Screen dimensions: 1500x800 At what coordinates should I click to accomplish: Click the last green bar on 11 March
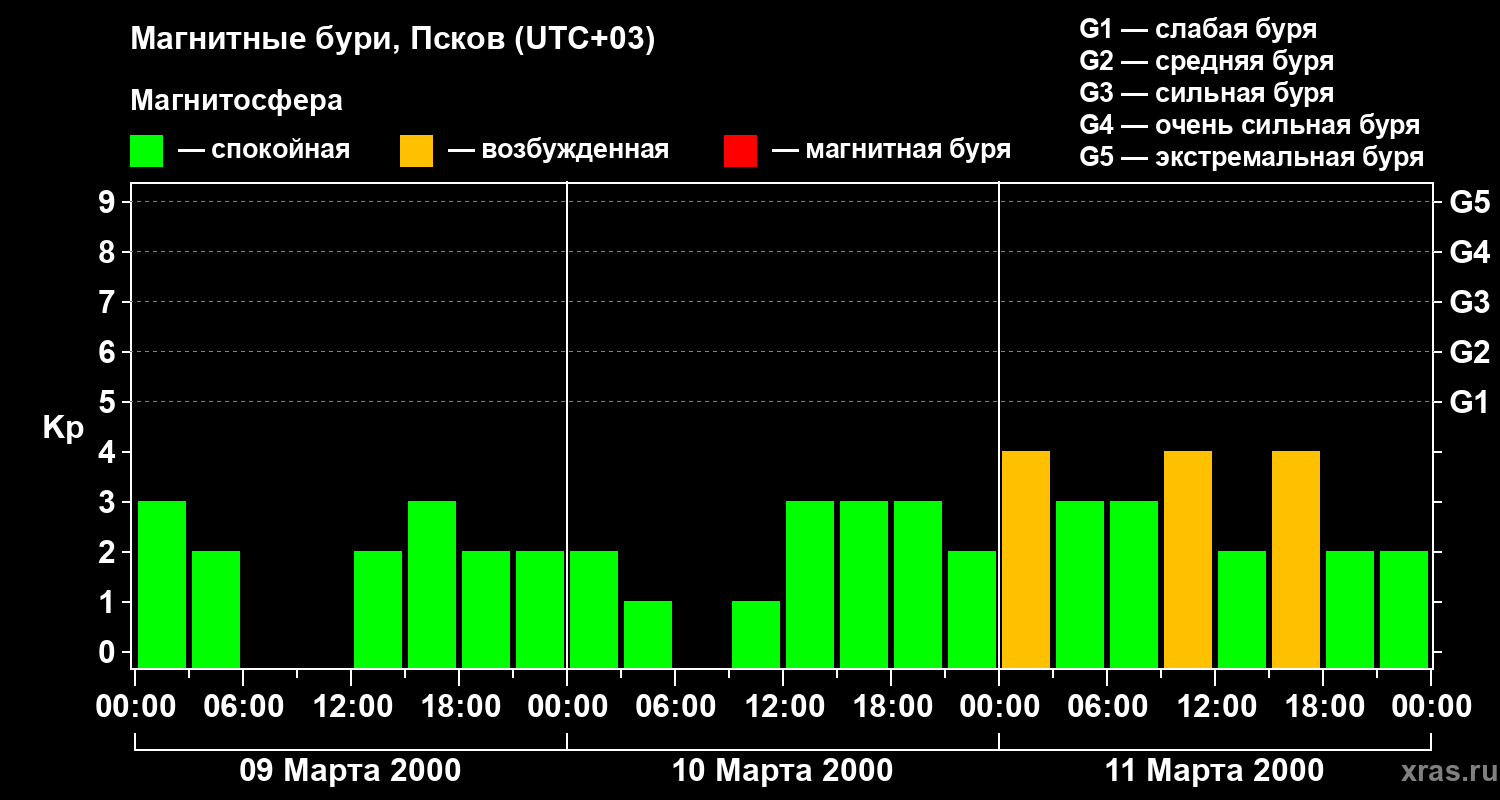pyautogui.click(x=1404, y=610)
